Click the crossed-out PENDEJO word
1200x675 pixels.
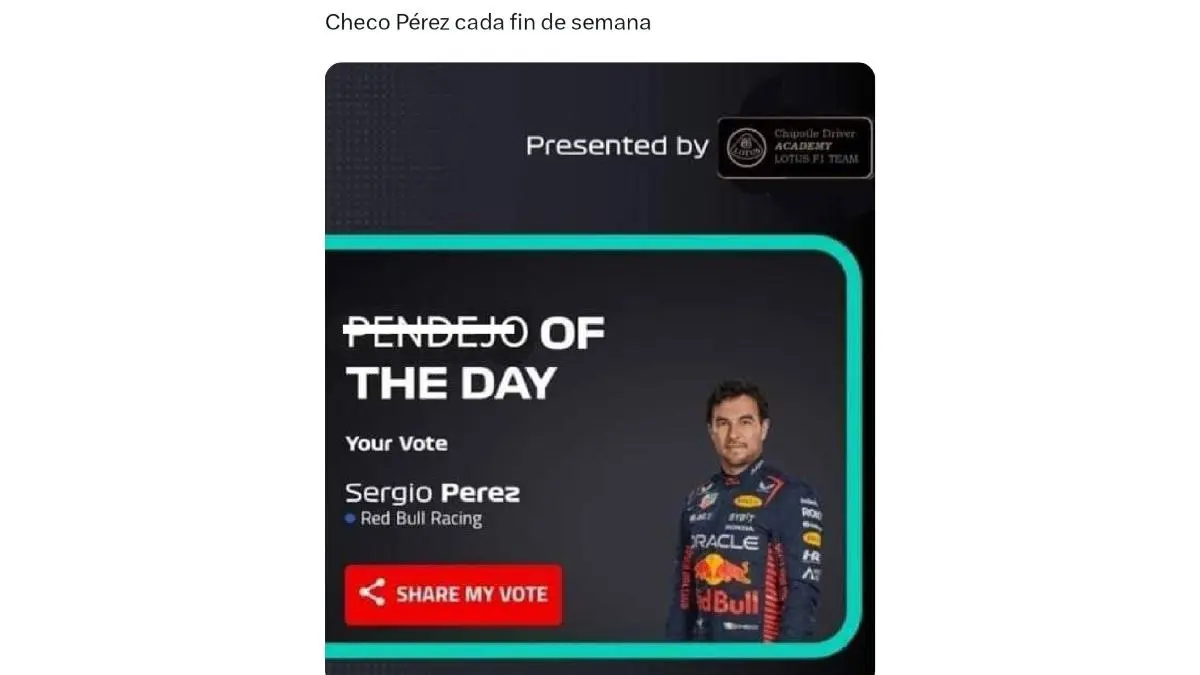(x=435, y=332)
